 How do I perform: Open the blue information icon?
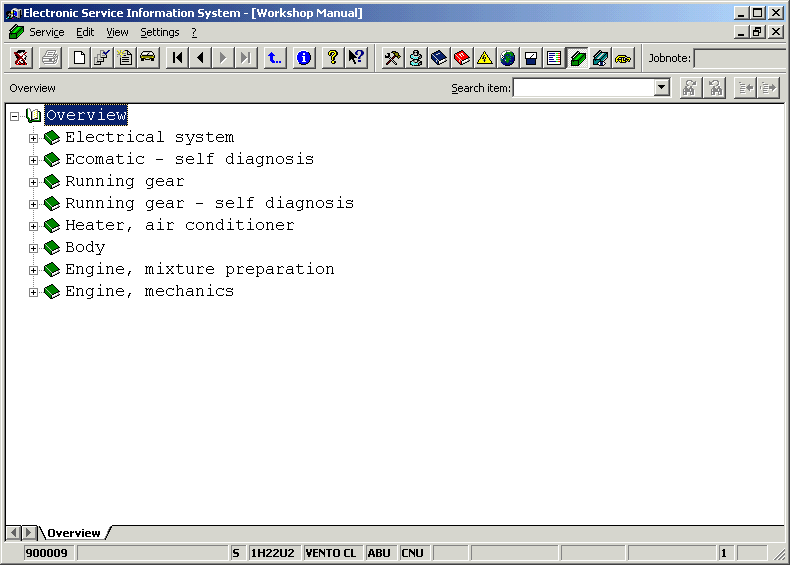click(x=304, y=58)
